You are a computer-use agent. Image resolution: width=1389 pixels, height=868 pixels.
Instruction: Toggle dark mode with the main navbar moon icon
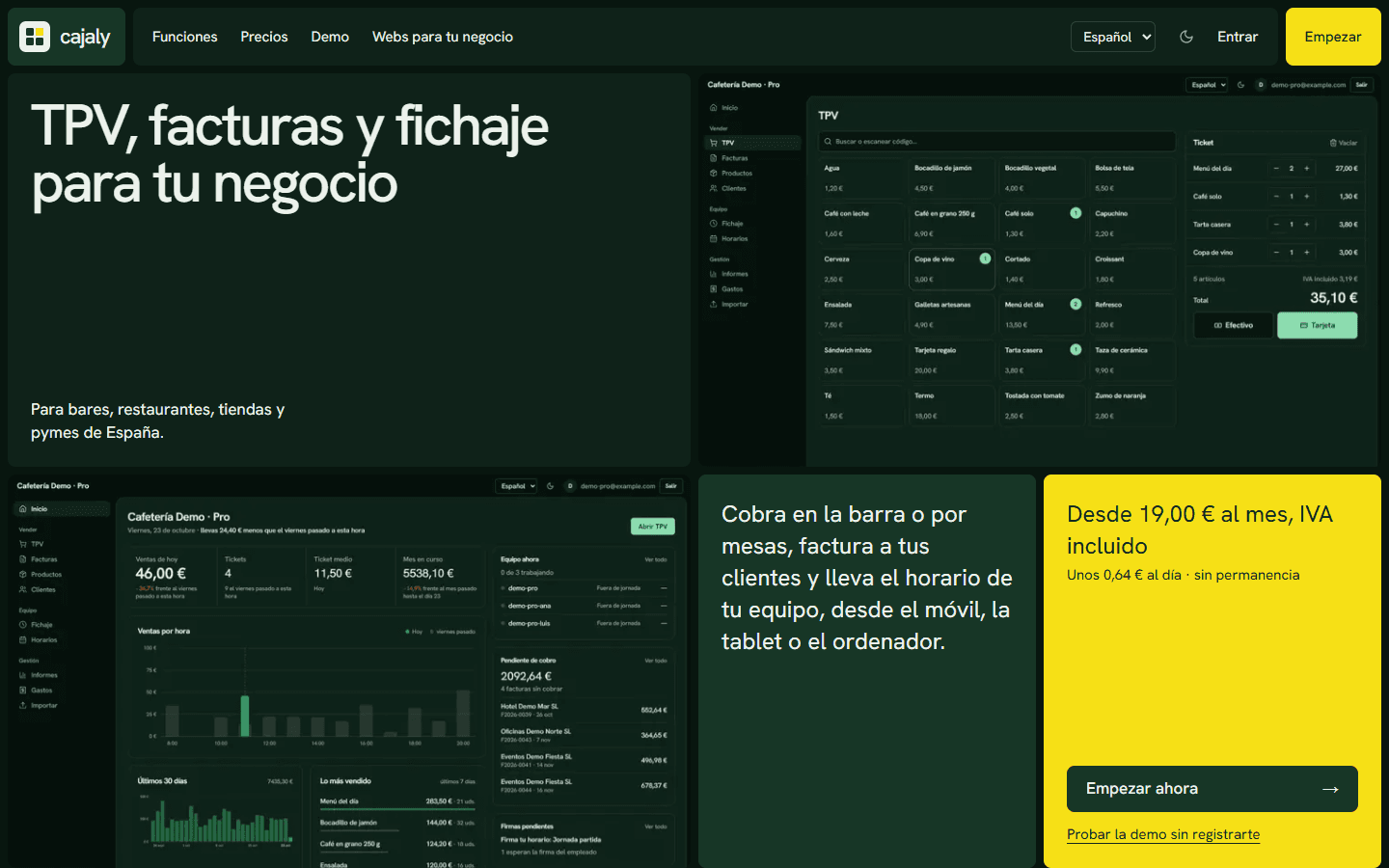(1186, 37)
